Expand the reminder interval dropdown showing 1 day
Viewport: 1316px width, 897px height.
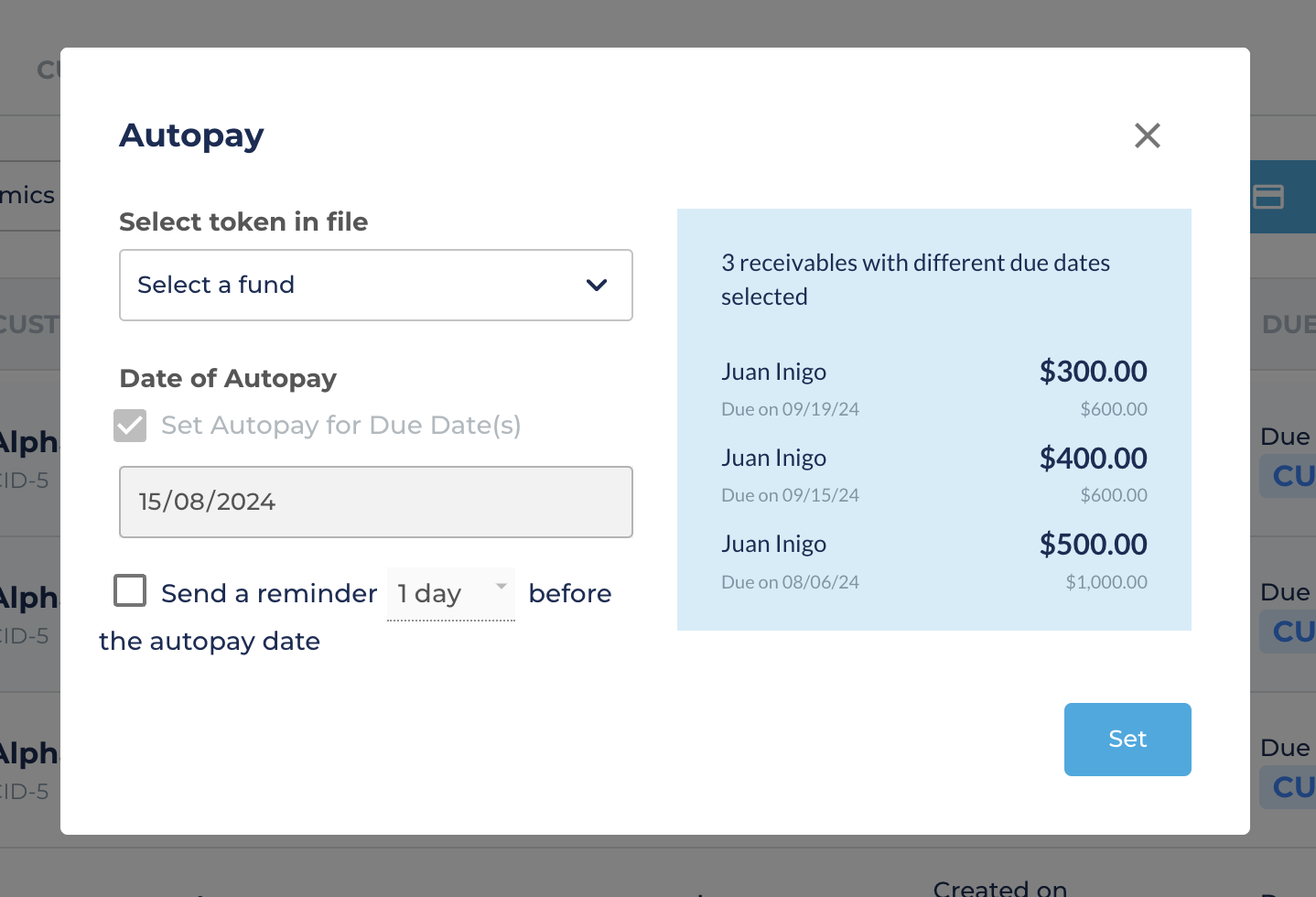(450, 593)
